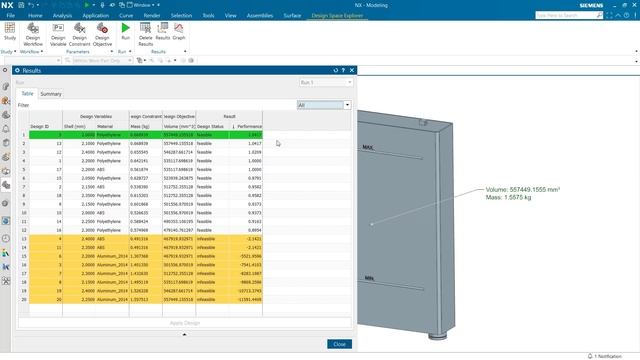This screenshot has width=640, height=360.
Task: Open the Design Constraint tool
Action: coord(80,34)
